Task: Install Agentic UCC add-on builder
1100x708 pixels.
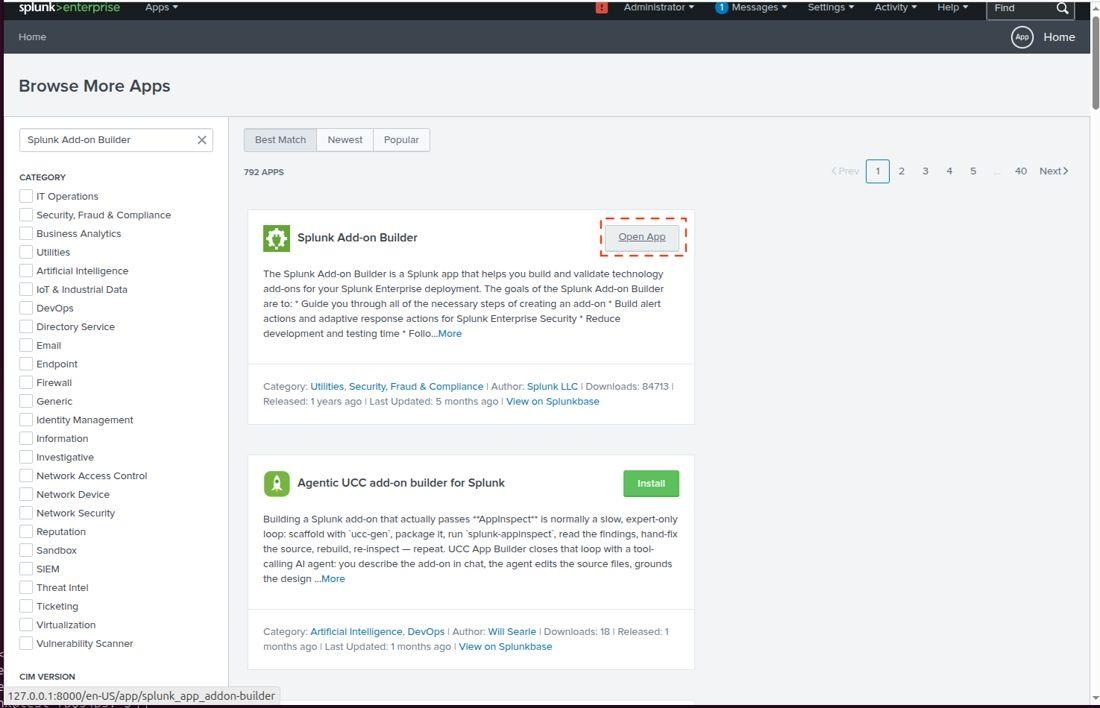Action: pos(651,483)
